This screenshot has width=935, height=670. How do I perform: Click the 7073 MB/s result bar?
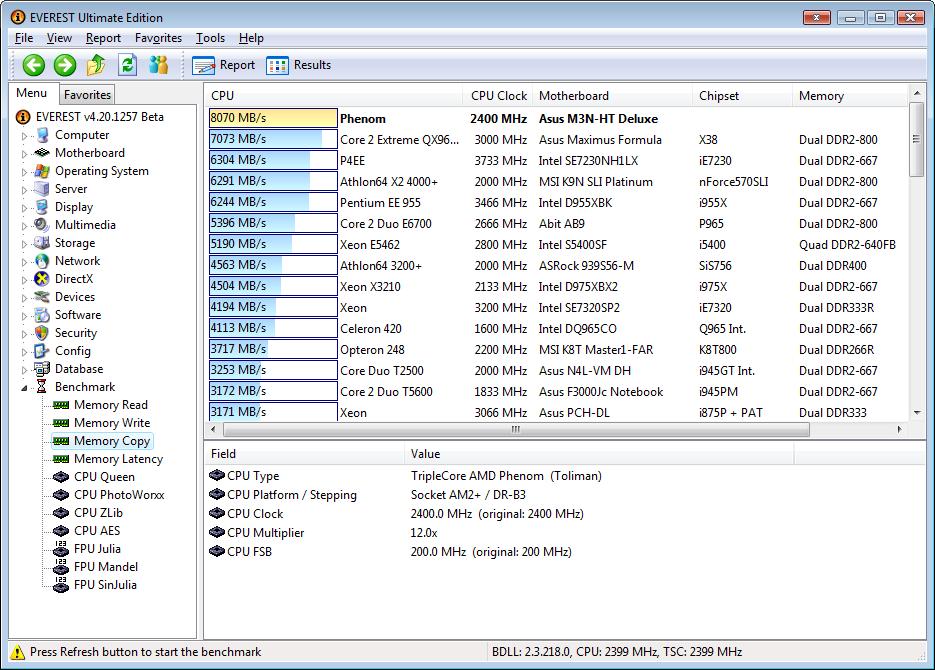coord(273,139)
